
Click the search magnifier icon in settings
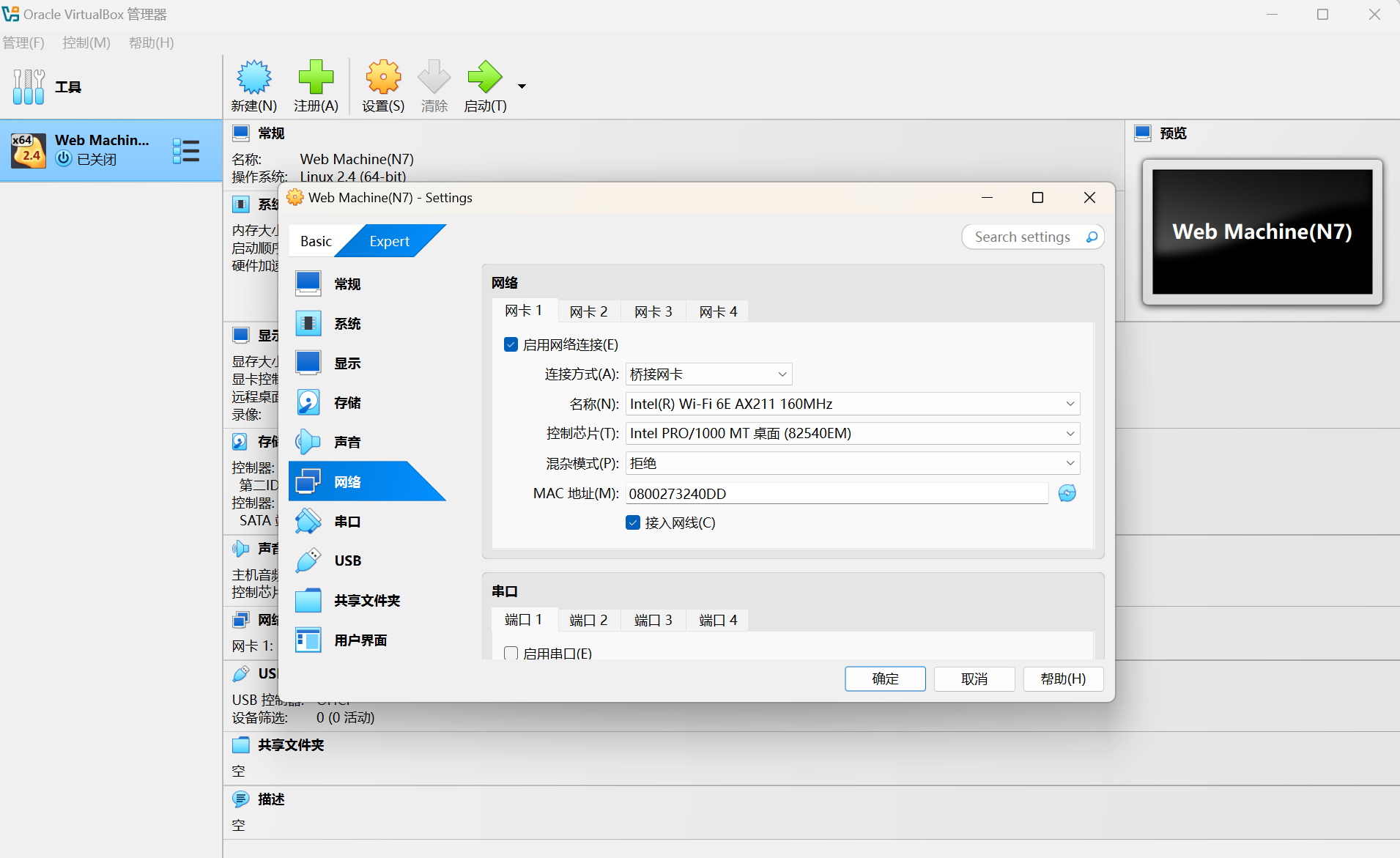click(1092, 237)
